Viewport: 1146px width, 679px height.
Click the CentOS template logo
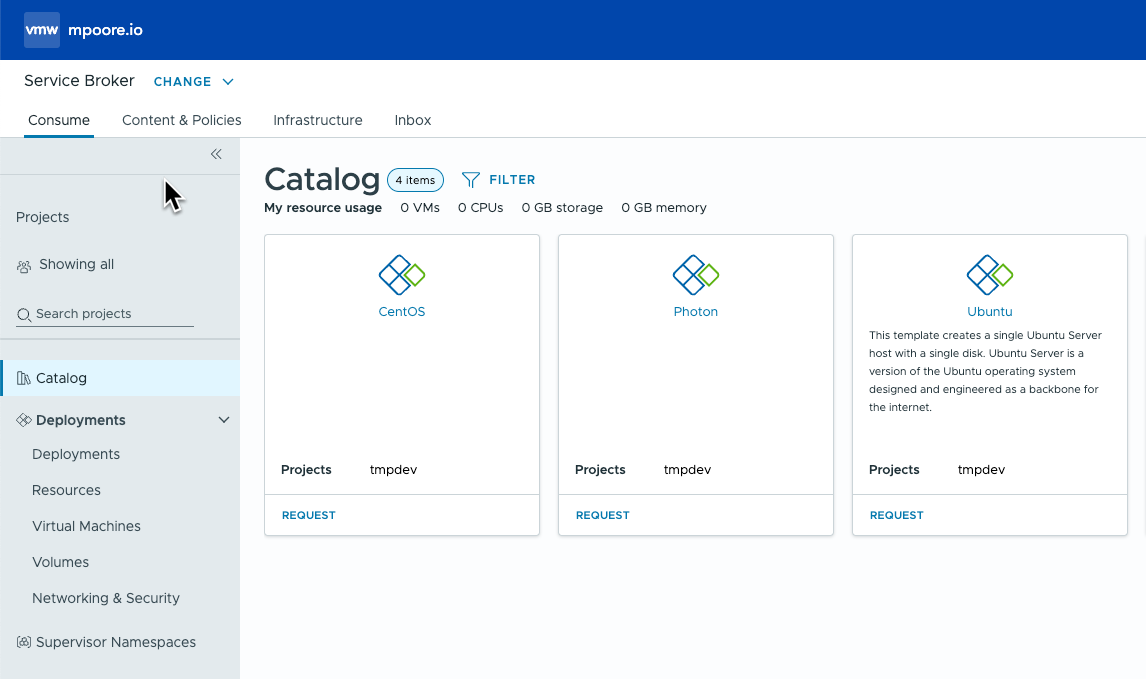pyautogui.click(x=402, y=275)
